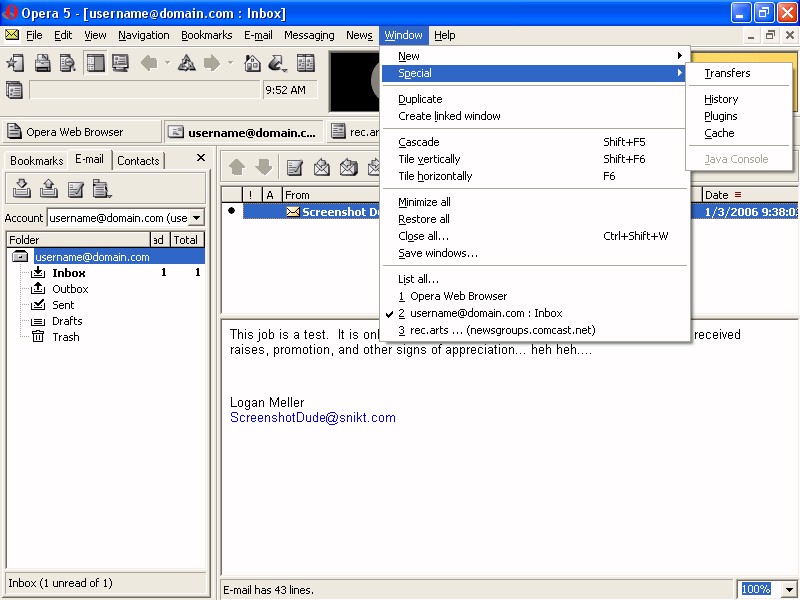Toggle the Hotlist panel icon

click(x=95, y=63)
